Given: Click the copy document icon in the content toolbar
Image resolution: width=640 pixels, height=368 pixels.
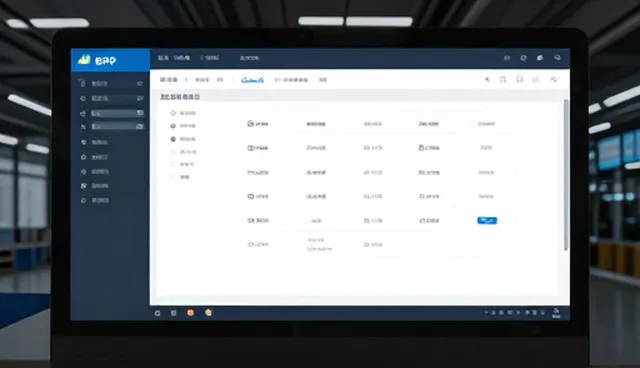Looking at the screenshot, I should (503, 80).
